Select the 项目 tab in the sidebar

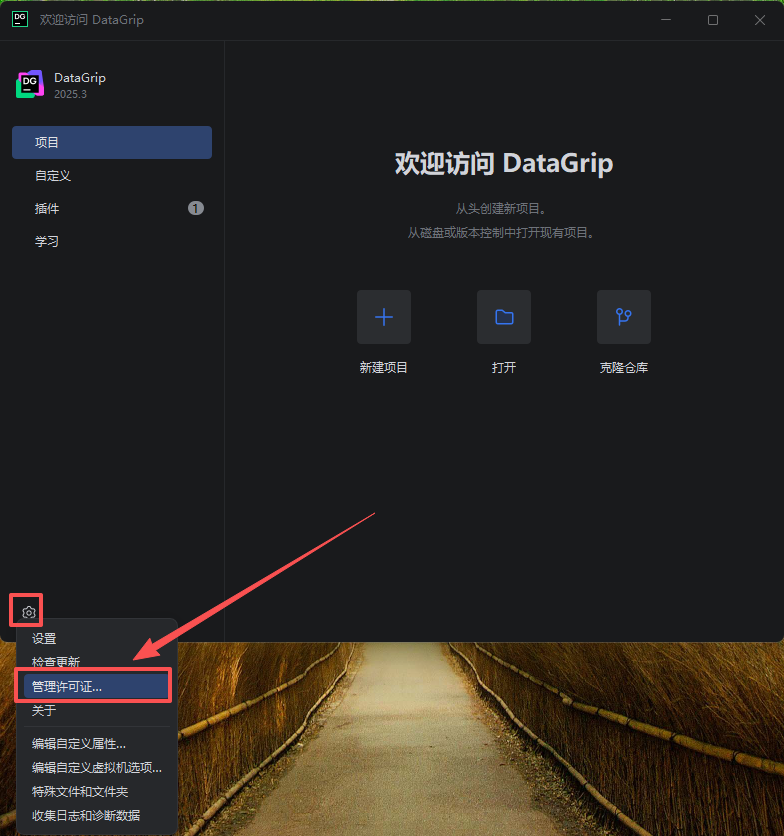click(112, 142)
